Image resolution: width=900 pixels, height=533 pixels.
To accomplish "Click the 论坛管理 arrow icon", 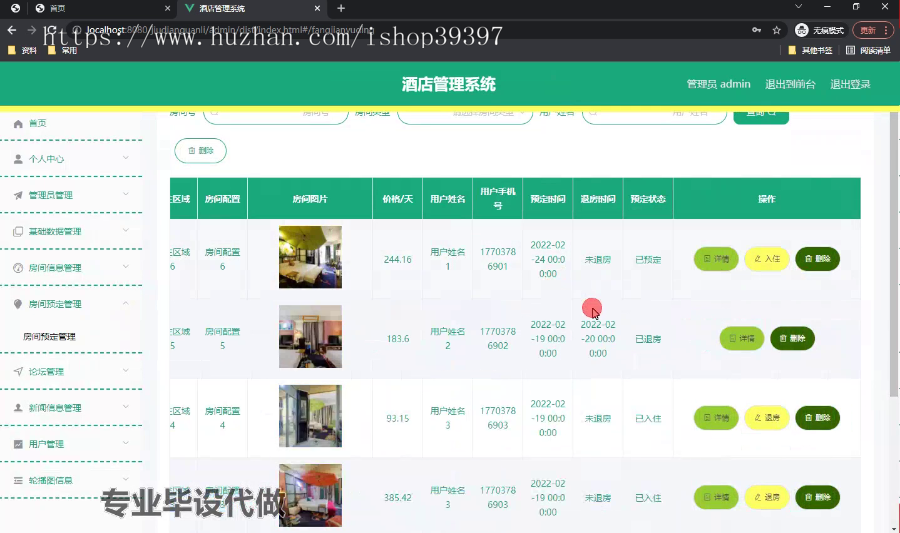I will (x=18, y=372).
